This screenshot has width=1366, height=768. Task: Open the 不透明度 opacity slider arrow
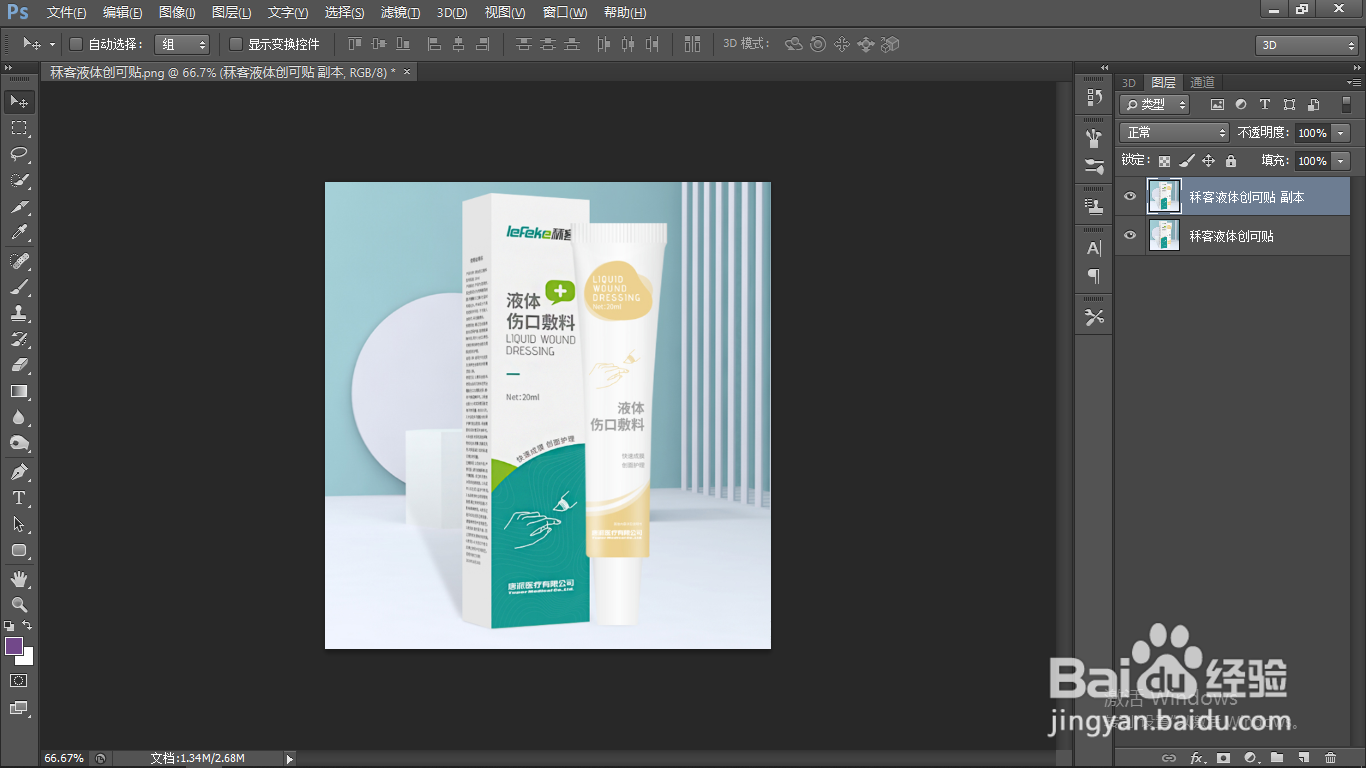pos(1340,132)
